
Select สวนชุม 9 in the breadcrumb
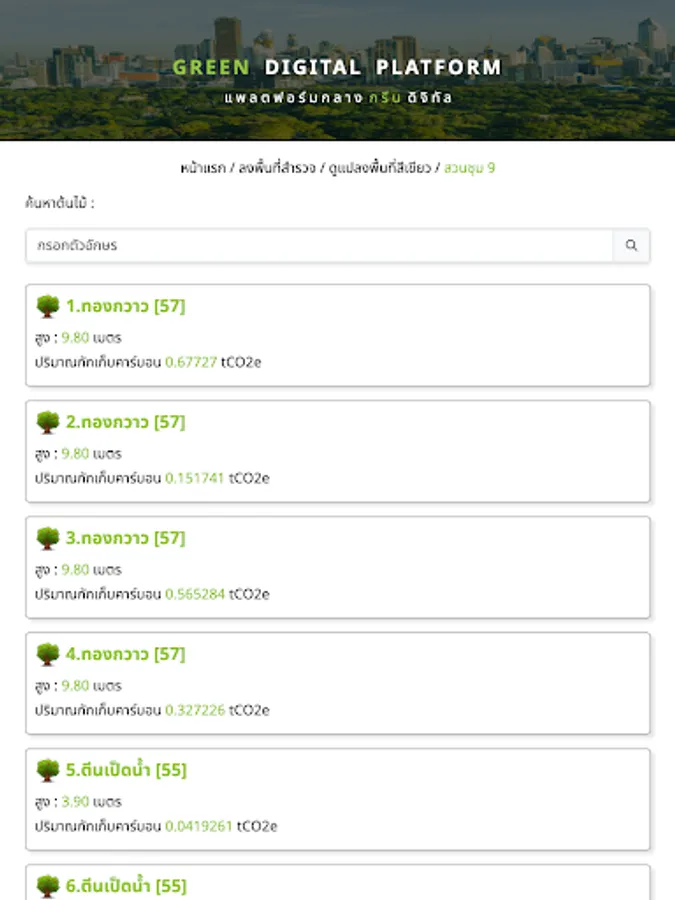point(471,167)
